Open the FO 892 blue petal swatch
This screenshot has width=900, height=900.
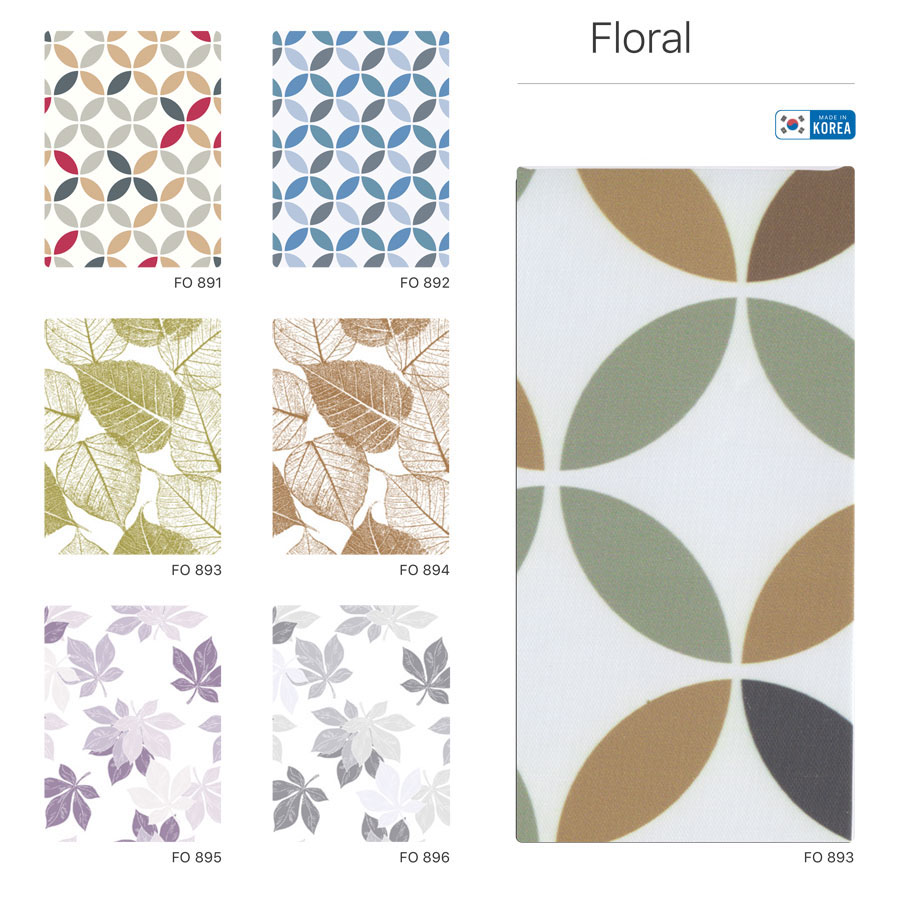click(360, 149)
